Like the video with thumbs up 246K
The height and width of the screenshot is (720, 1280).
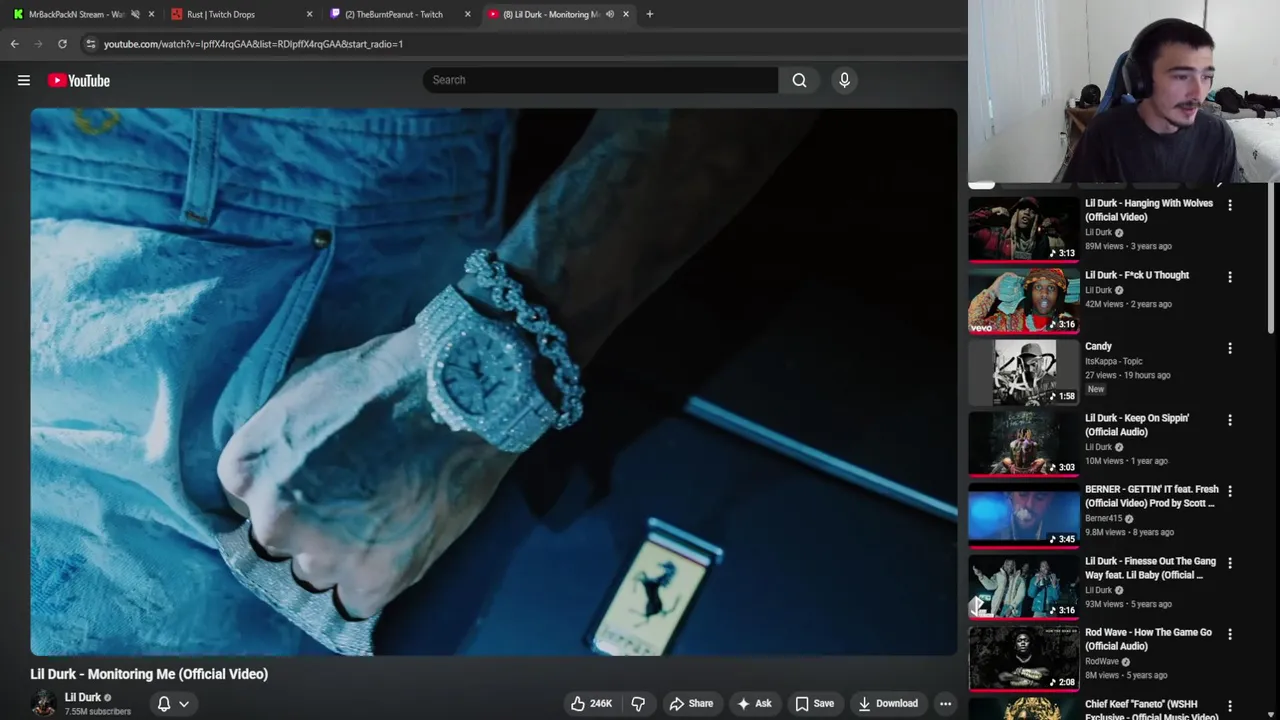tap(591, 703)
